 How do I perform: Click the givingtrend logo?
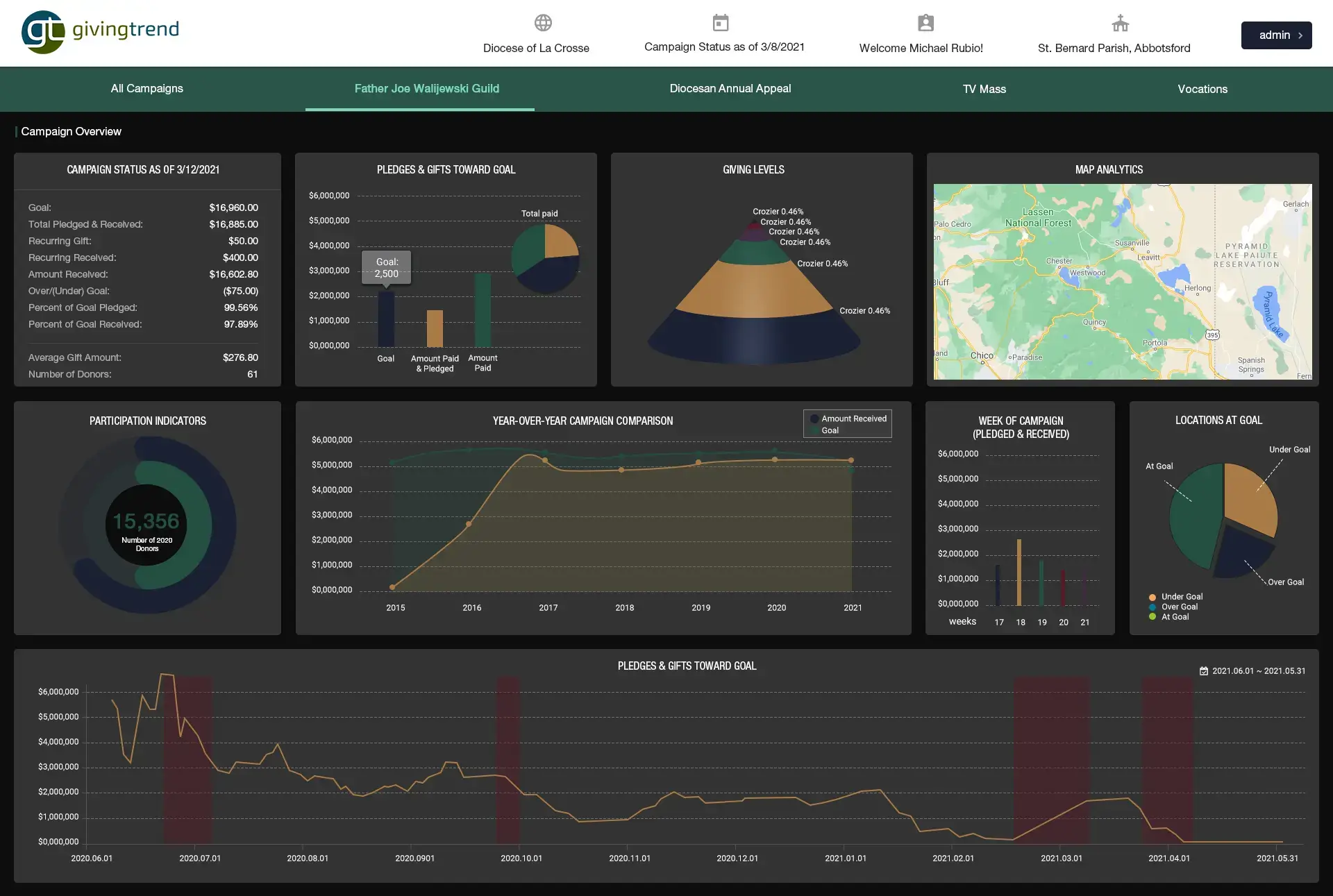pos(100,31)
